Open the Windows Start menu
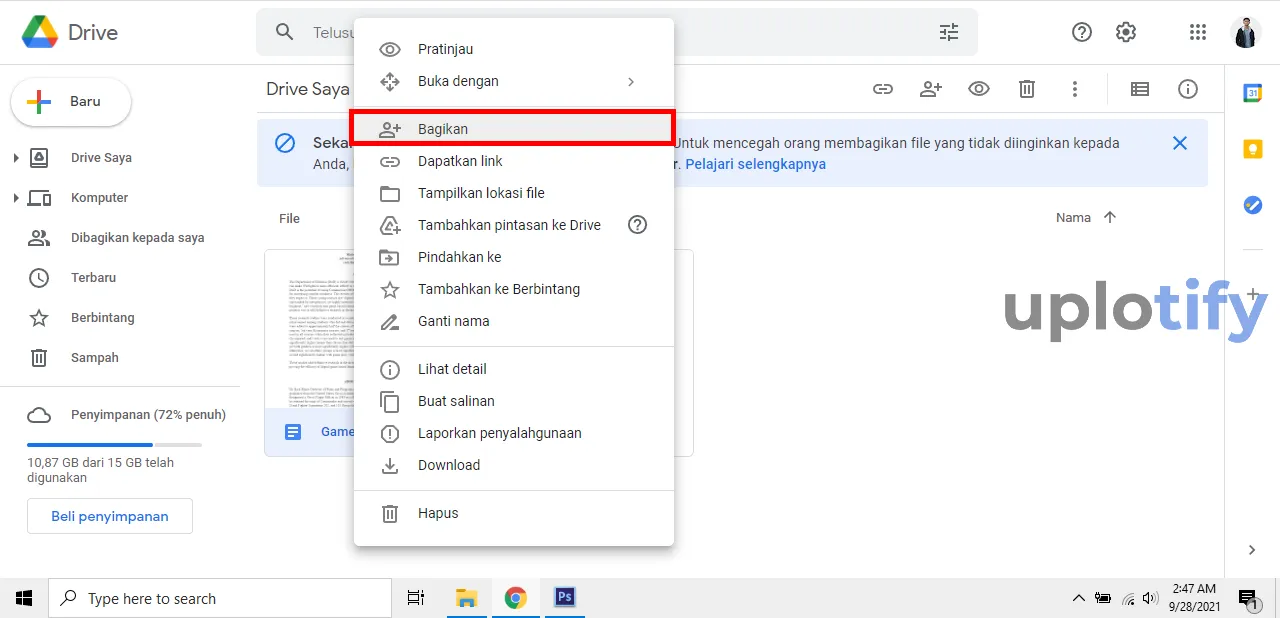Image resolution: width=1280 pixels, height=618 pixels. point(24,598)
